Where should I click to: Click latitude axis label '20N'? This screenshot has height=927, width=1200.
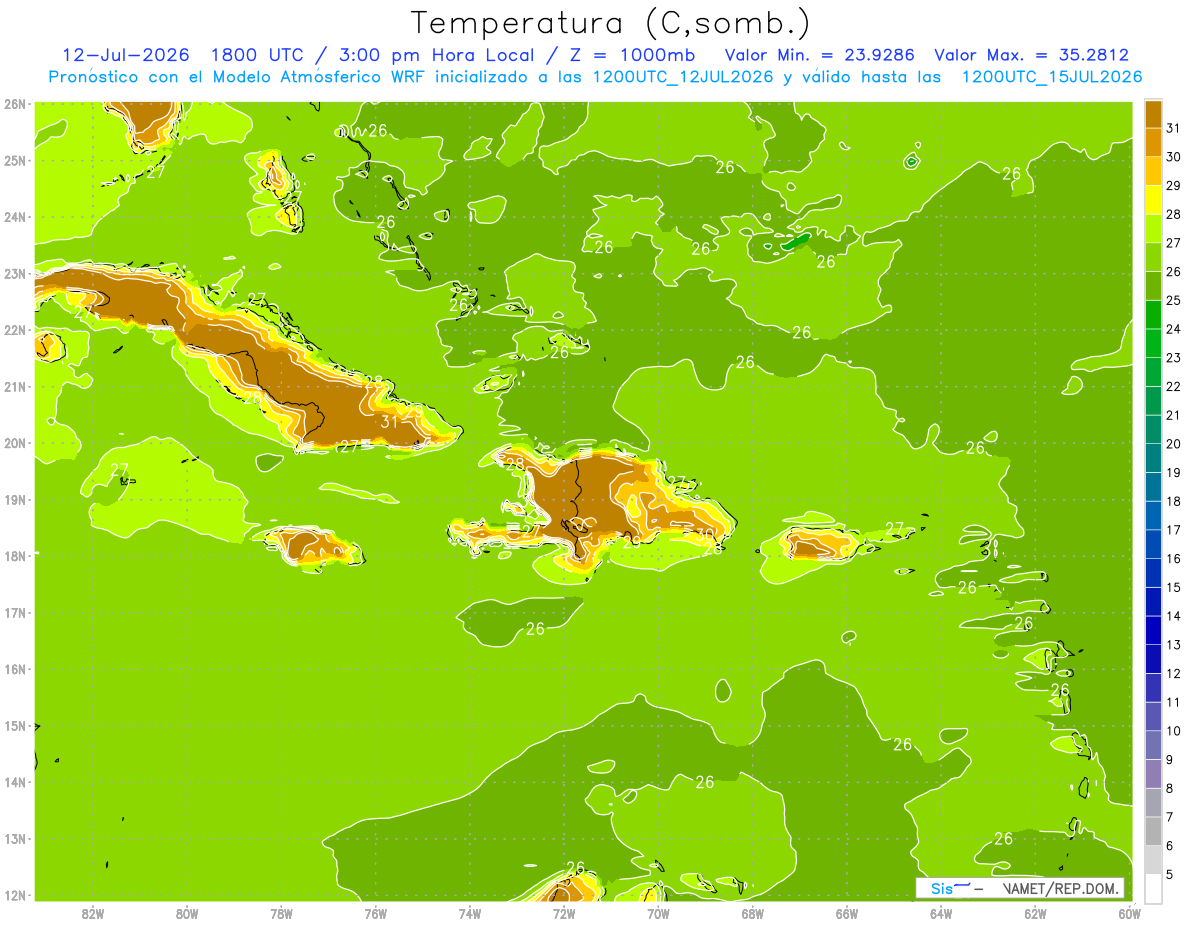pos(14,443)
